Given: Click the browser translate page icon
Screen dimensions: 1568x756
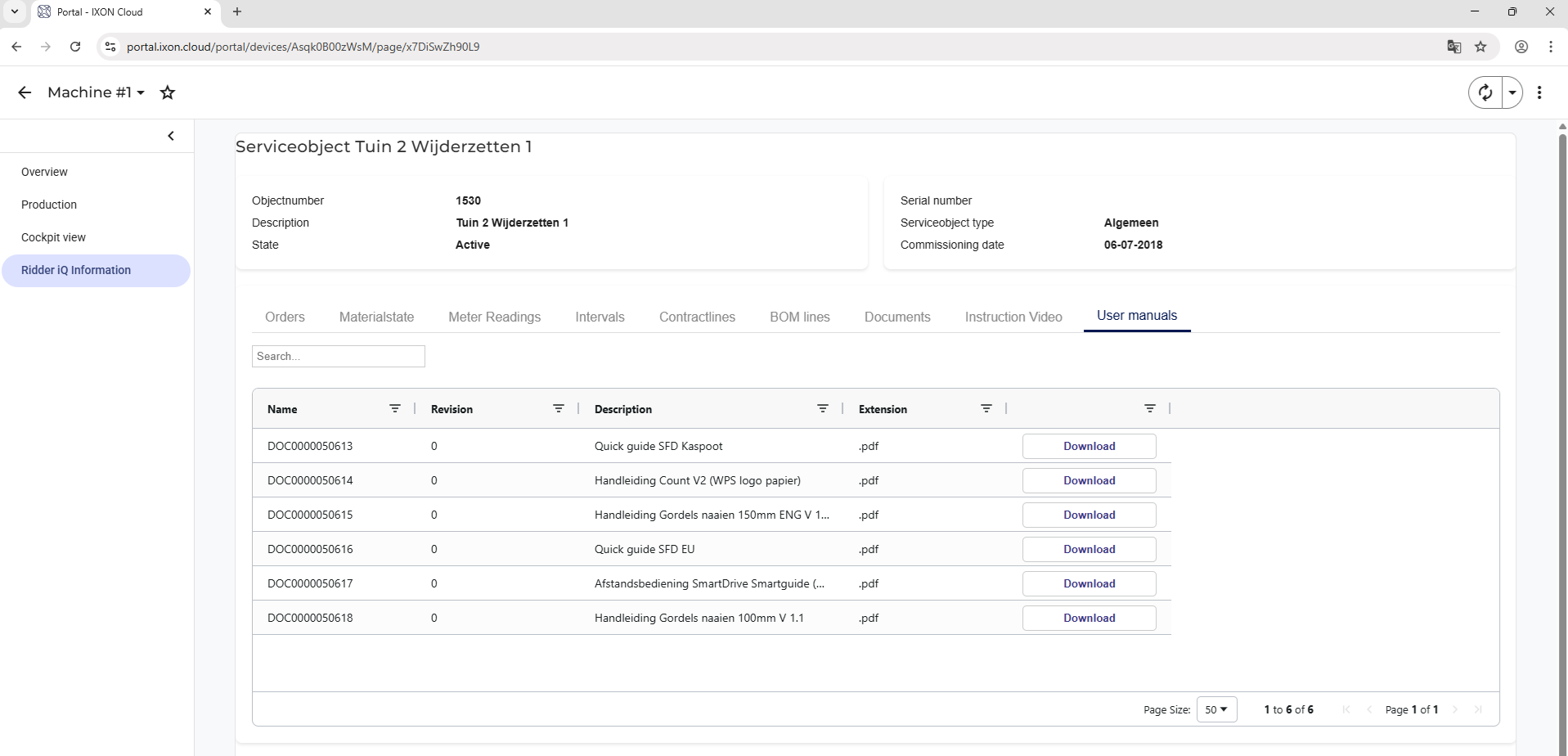Looking at the screenshot, I should 1453,47.
